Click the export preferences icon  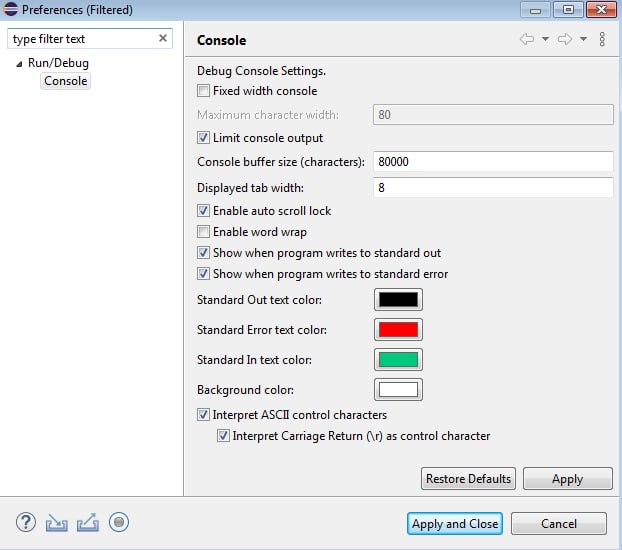88,522
